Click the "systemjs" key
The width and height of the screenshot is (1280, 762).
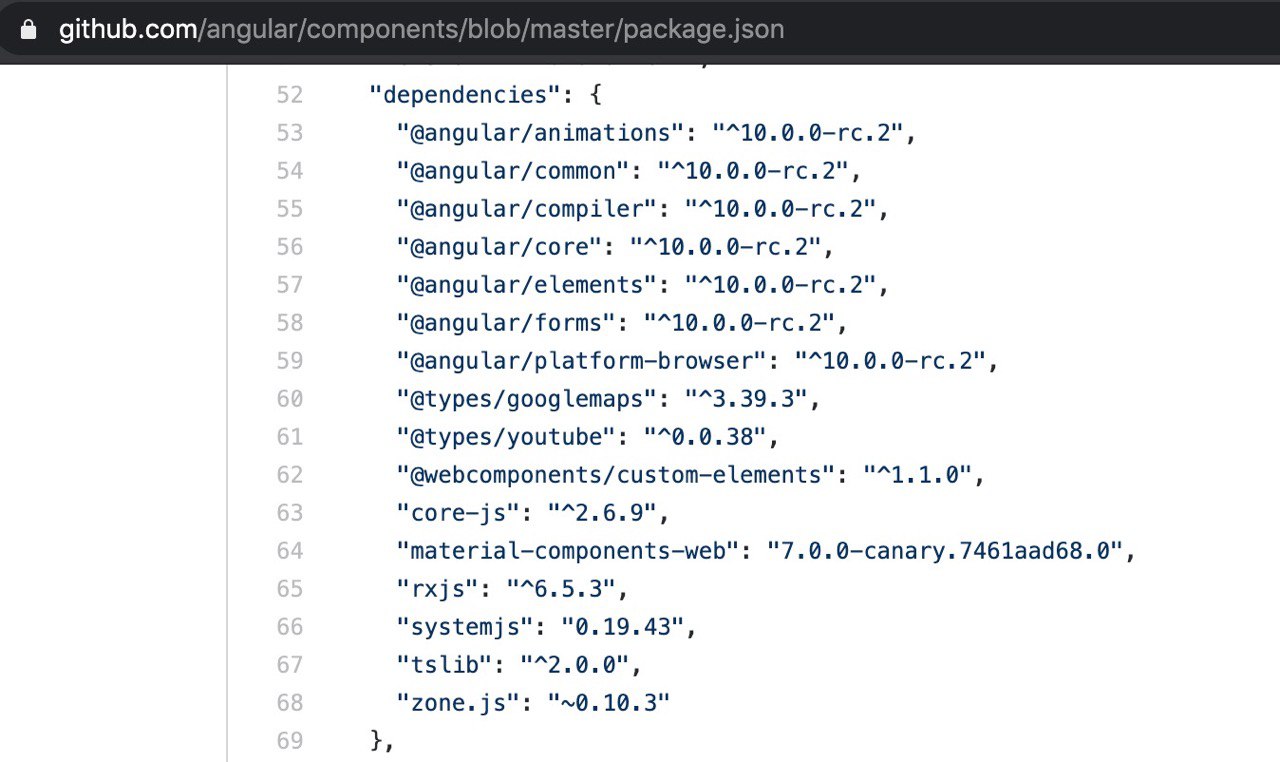pyautogui.click(x=464, y=627)
